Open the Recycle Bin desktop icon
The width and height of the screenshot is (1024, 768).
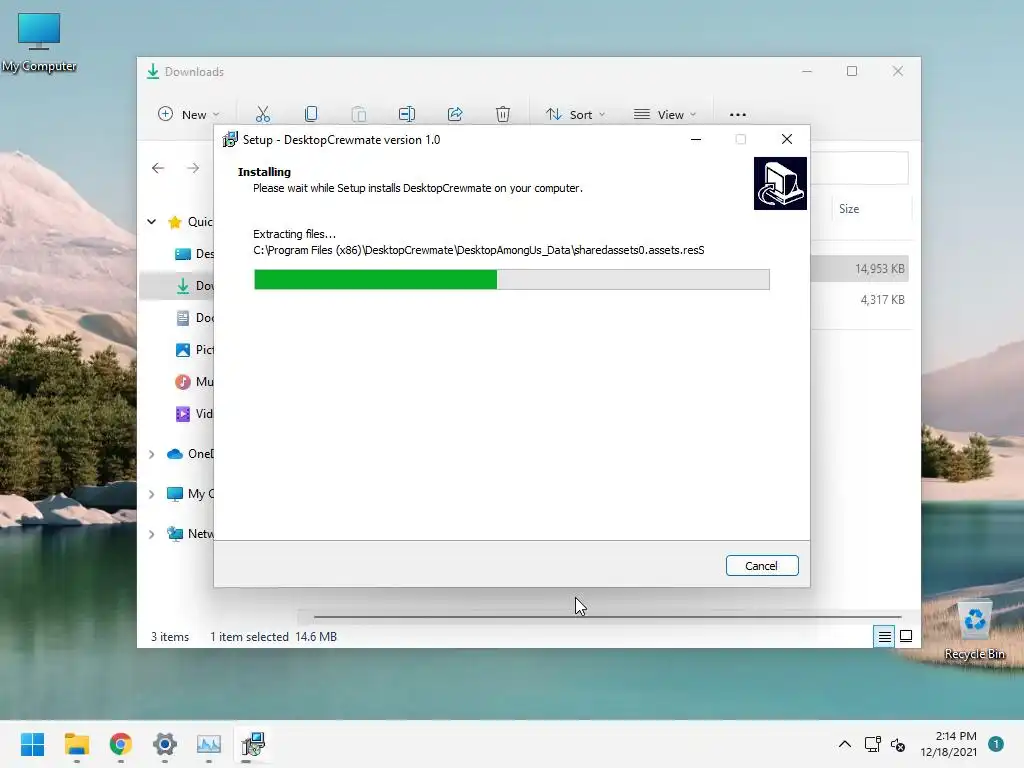coord(974,630)
